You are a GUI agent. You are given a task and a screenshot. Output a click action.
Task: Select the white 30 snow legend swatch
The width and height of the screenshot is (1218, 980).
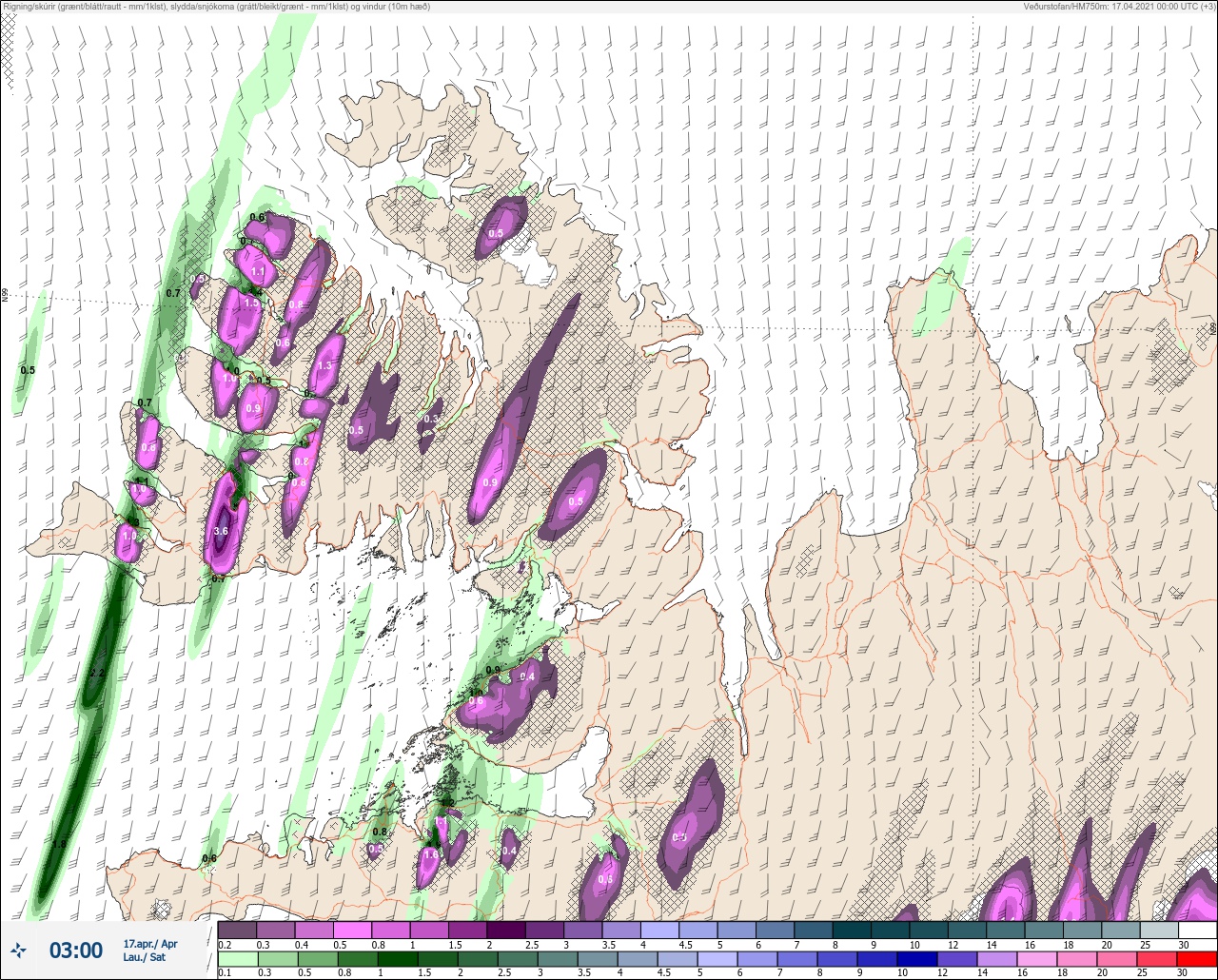(x=1197, y=930)
